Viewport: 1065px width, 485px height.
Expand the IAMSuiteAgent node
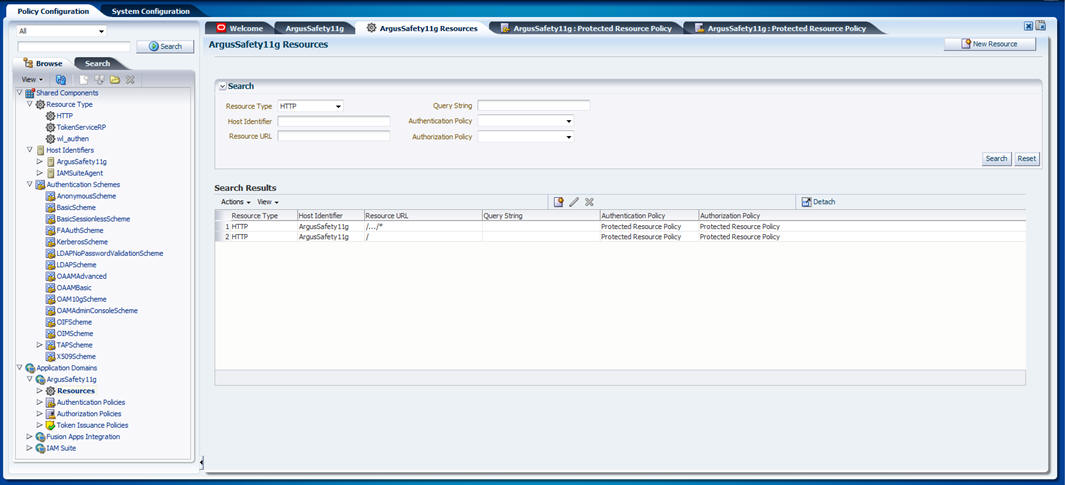39,173
